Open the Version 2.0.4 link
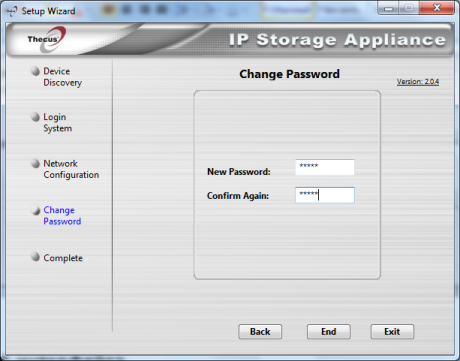The width and height of the screenshot is (460, 361). (x=418, y=82)
